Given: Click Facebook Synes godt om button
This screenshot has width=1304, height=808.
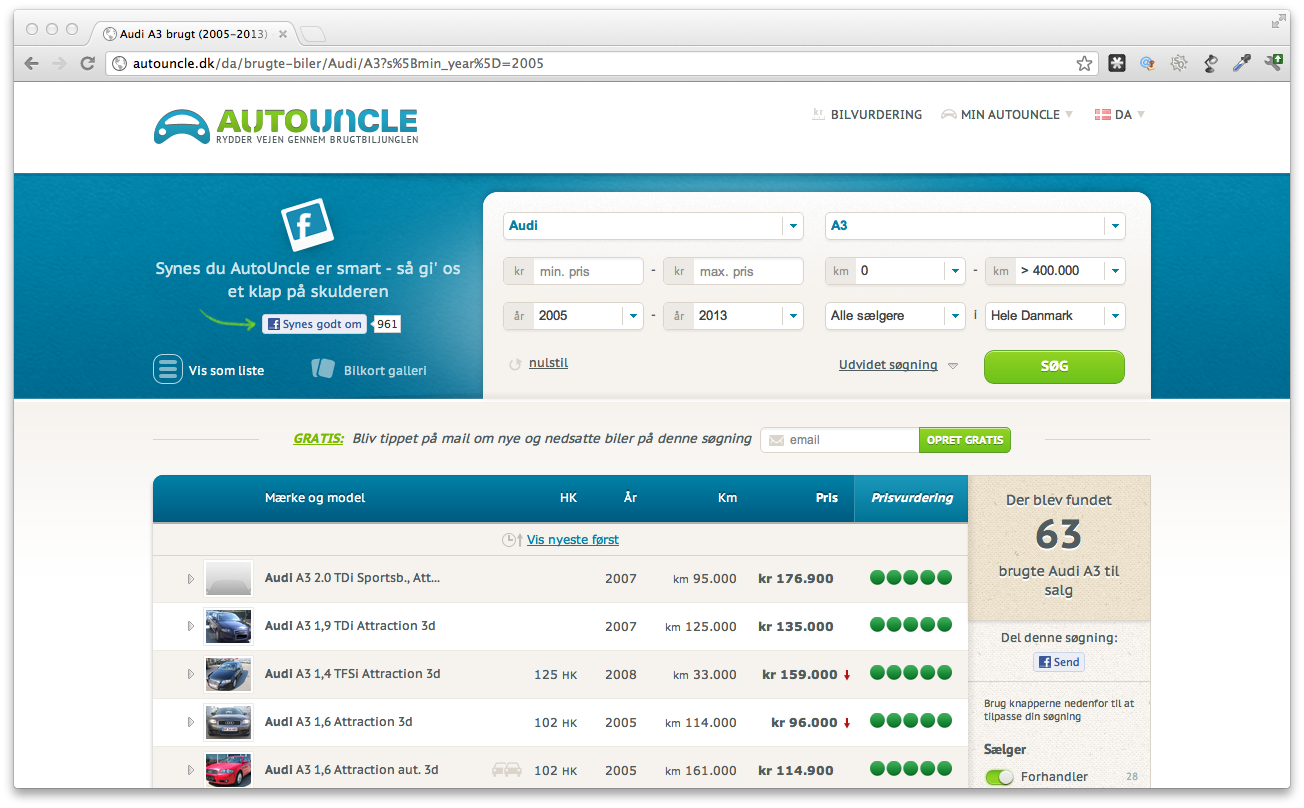Looking at the screenshot, I should [x=315, y=324].
